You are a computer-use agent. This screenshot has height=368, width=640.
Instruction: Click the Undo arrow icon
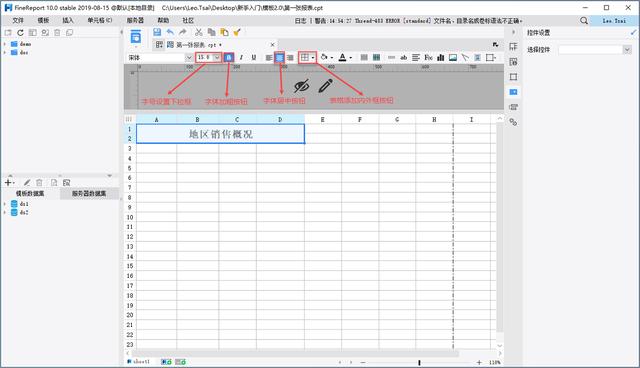170,32
